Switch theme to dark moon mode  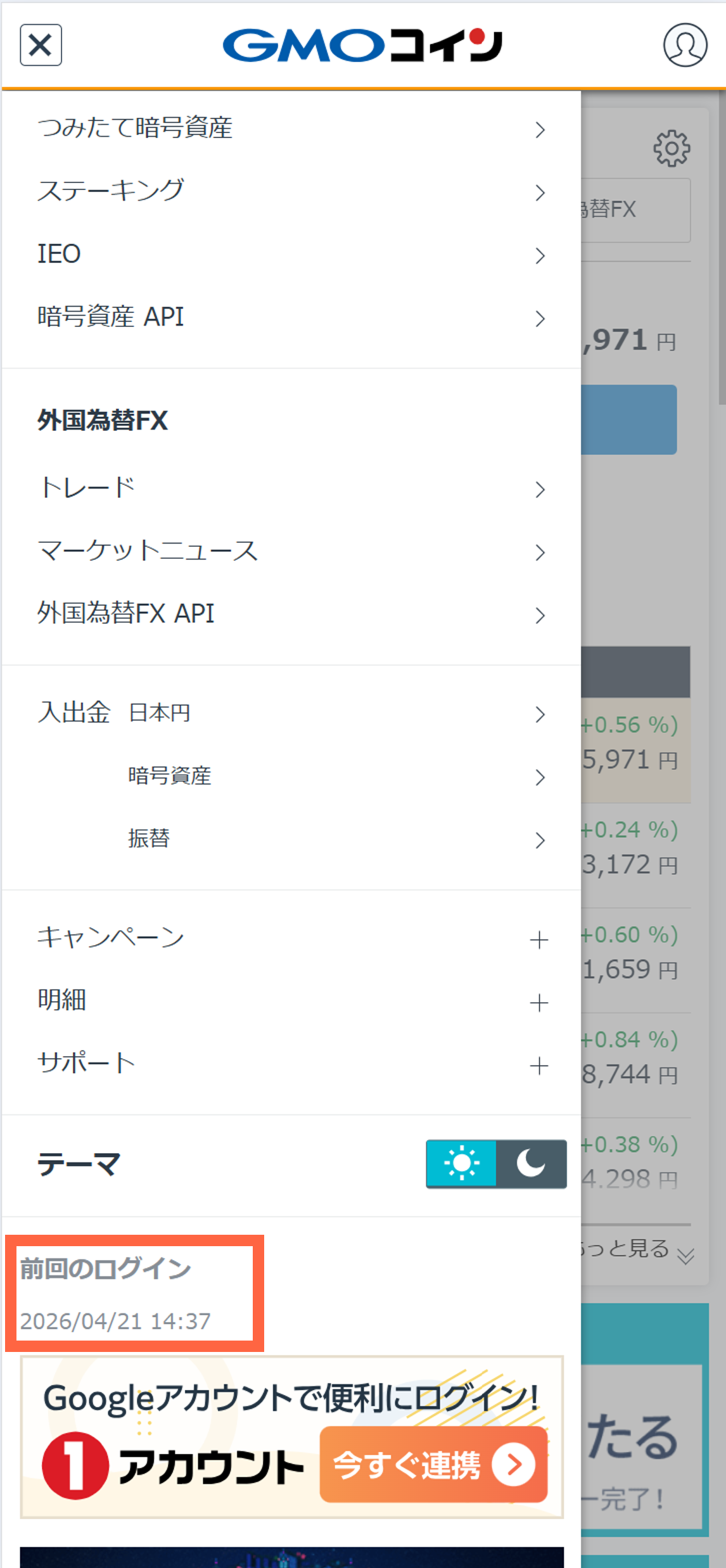(x=532, y=1163)
